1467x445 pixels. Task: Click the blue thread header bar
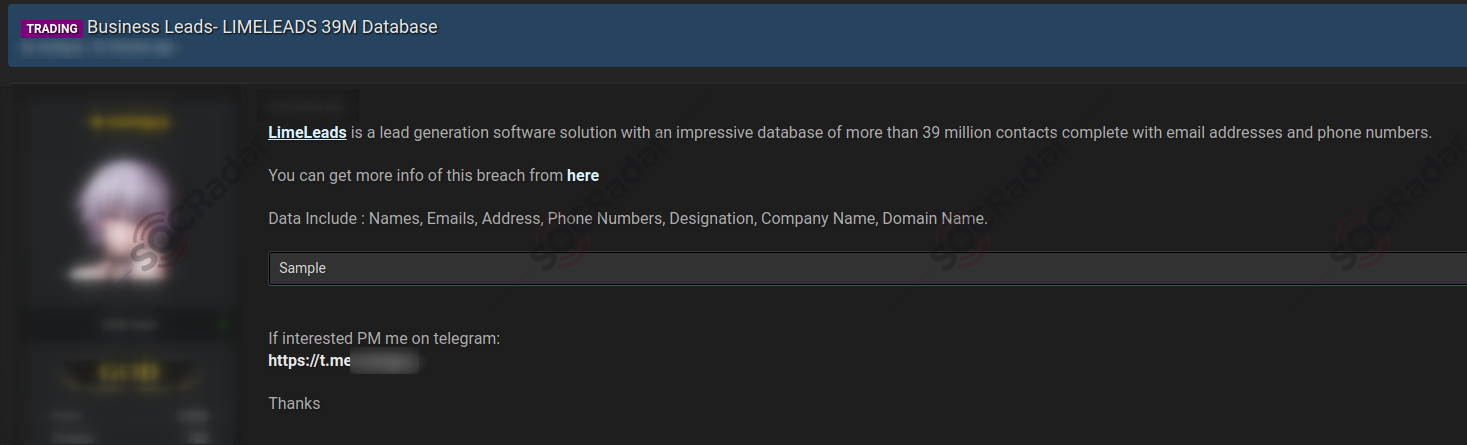click(737, 34)
